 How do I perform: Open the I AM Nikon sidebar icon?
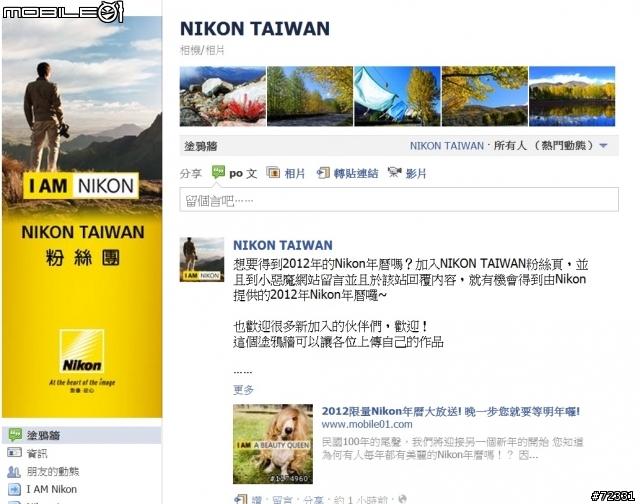14,489
